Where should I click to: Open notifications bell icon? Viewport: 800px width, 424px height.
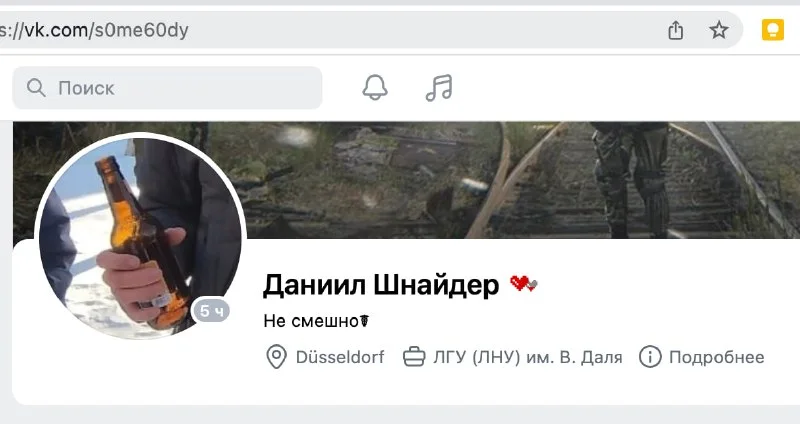(375, 87)
